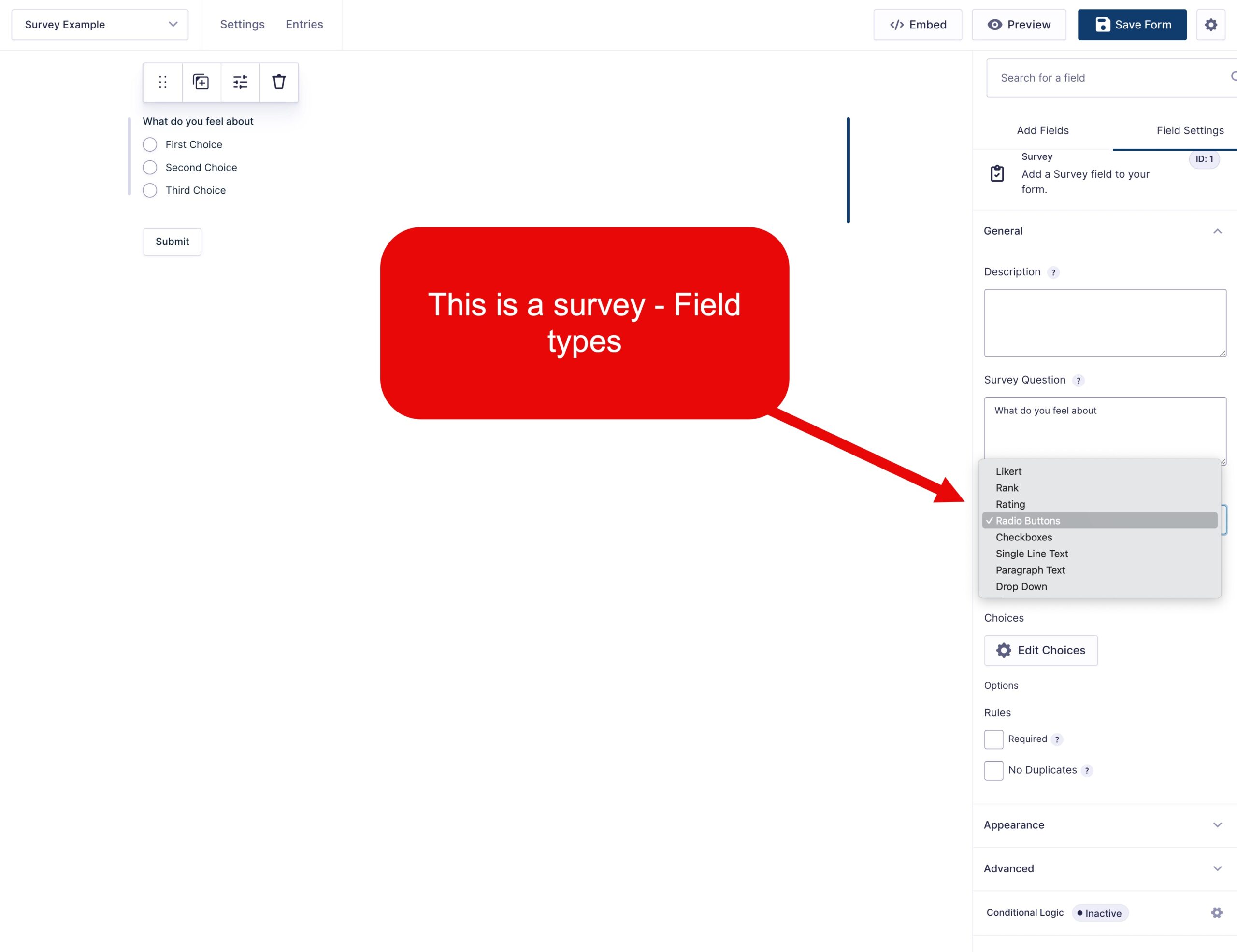Expand the Appearance section
The height and width of the screenshot is (952, 1237).
point(1104,824)
